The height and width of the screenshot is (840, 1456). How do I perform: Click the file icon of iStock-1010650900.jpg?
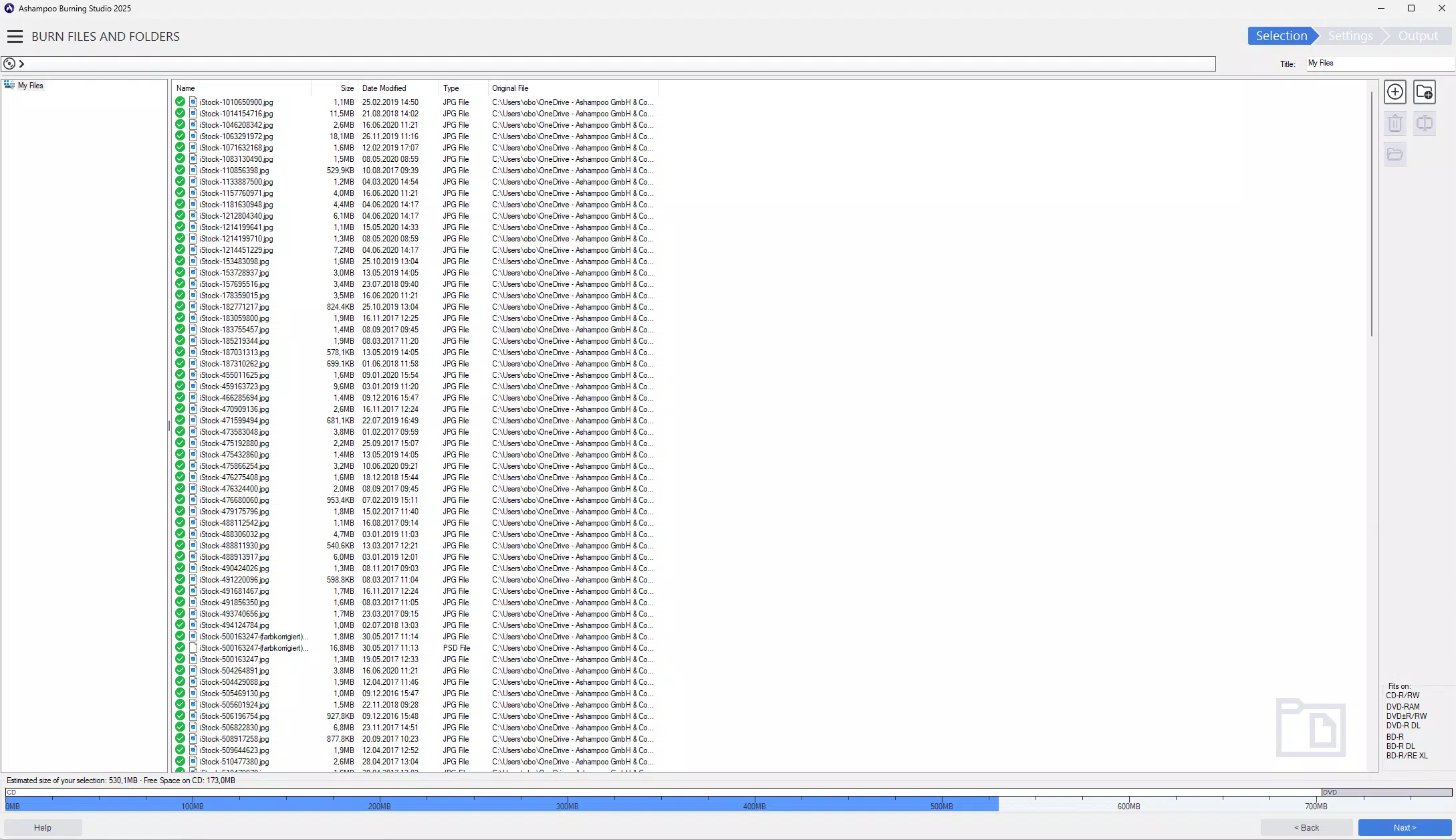click(x=193, y=102)
